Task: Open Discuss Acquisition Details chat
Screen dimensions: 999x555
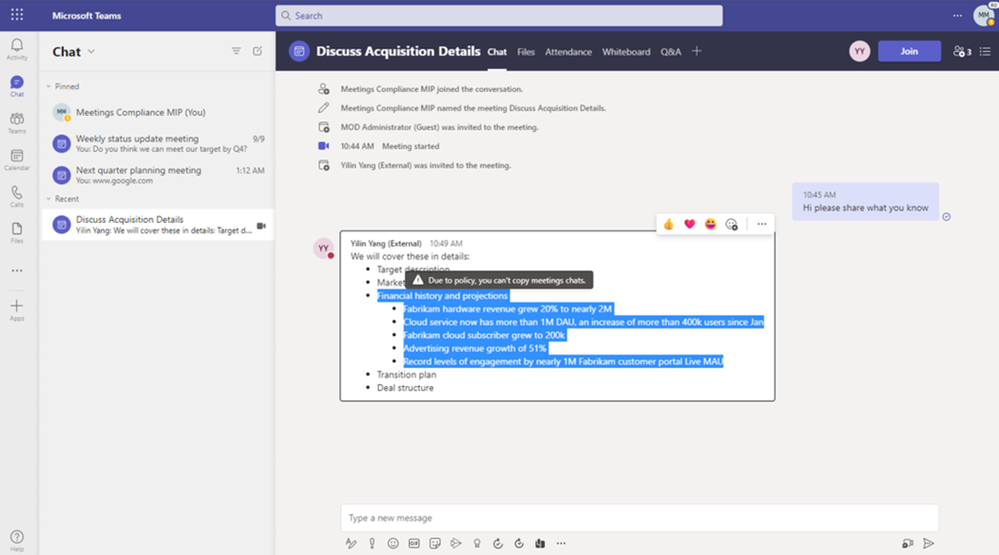Action: click(158, 224)
